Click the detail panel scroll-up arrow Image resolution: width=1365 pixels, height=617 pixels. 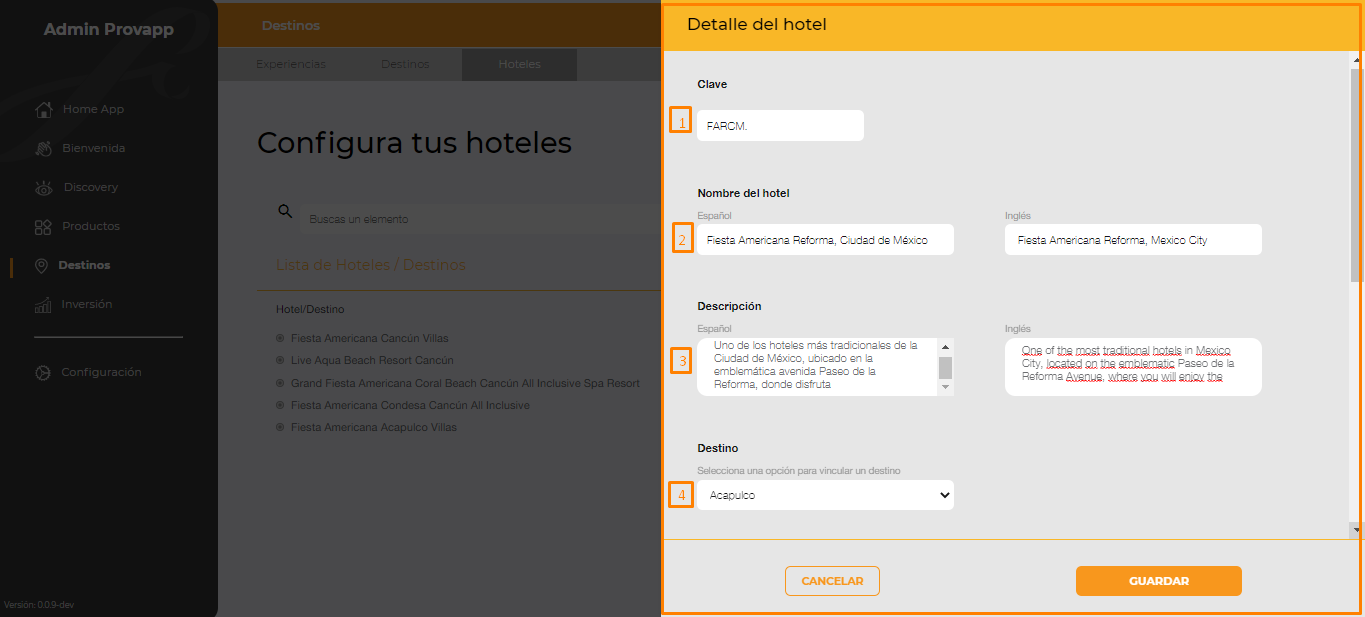point(1356,59)
